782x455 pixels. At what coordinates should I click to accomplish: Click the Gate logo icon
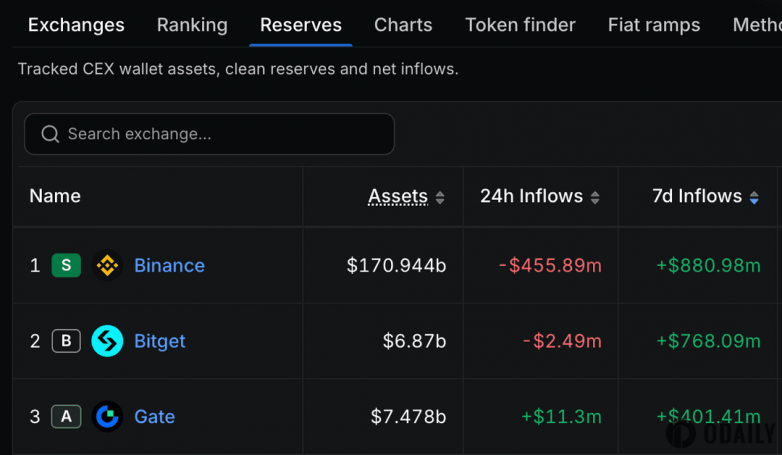[x=107, y=417]
